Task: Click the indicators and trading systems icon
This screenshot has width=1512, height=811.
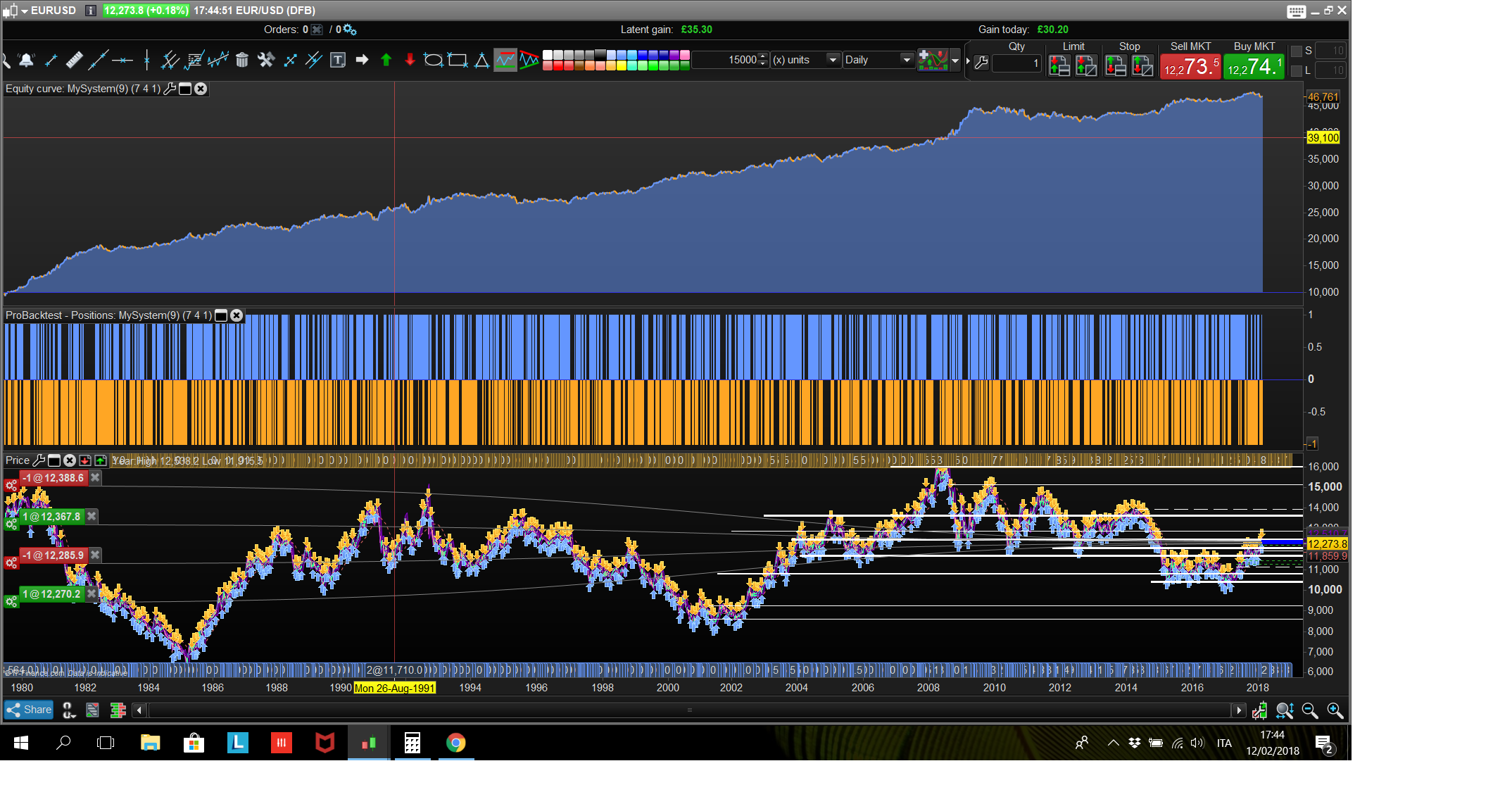Action: [x=933, y=60]
